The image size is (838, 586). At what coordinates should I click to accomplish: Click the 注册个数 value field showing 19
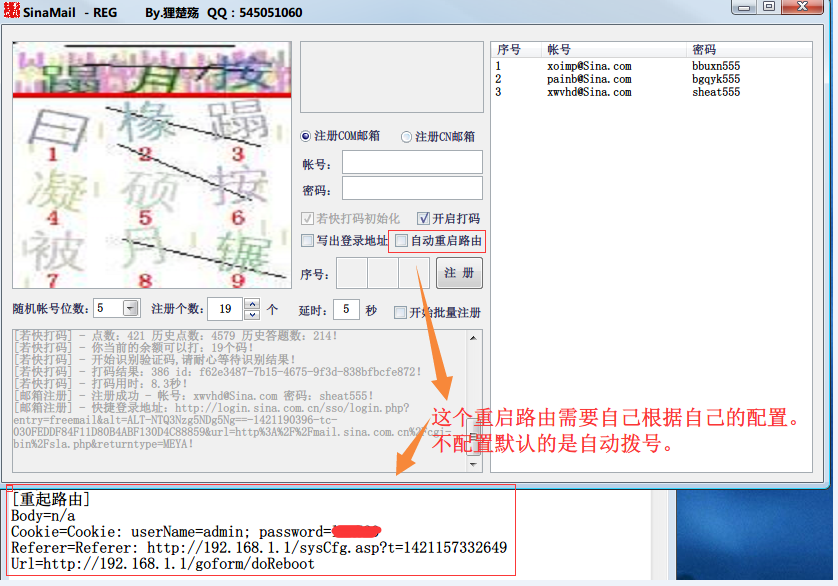pyautogui.click(x=225, y=309)
